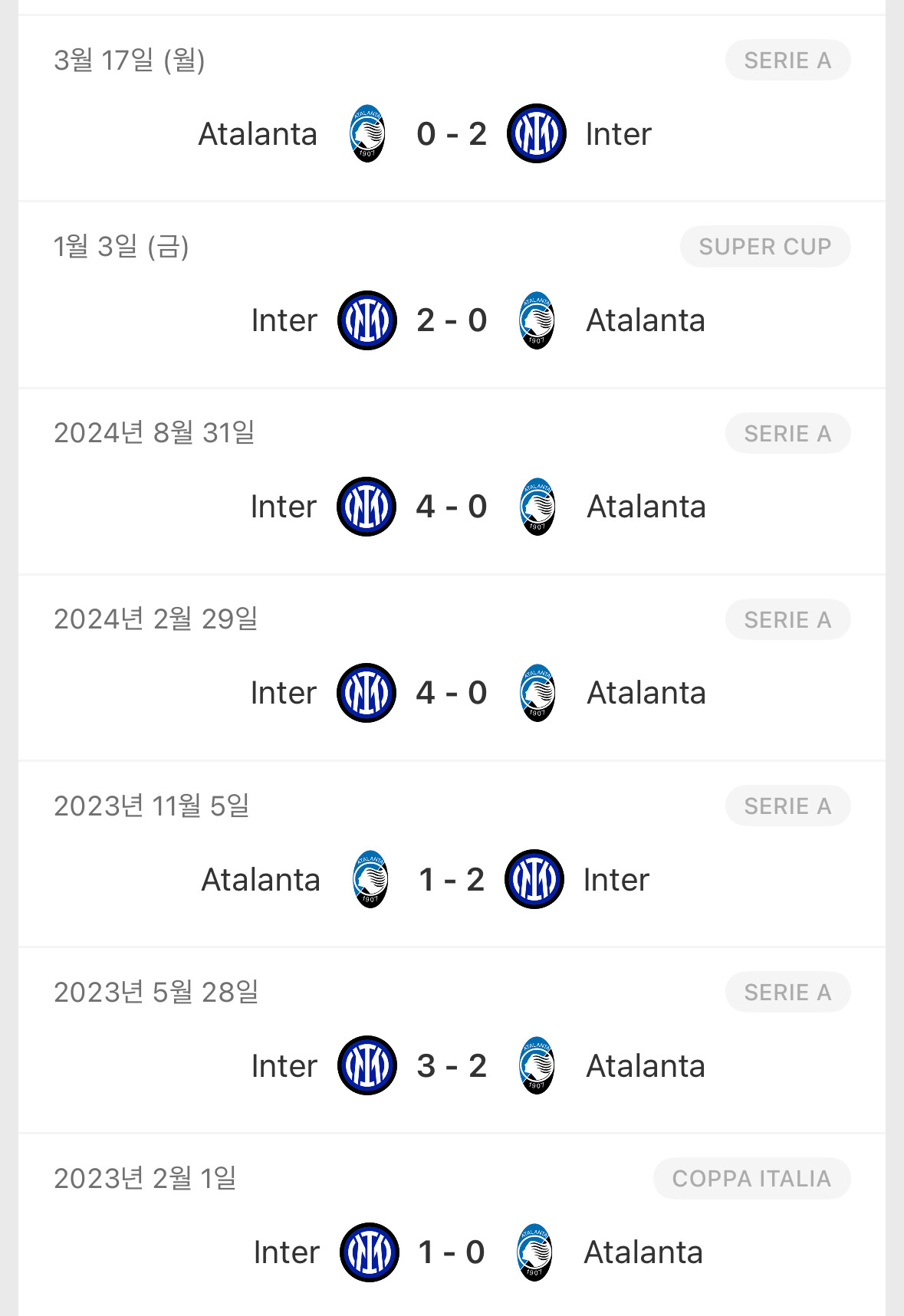Select the COPPA ITALIA competition tag
The image size is (904, 1316).
coord(751,1179)
